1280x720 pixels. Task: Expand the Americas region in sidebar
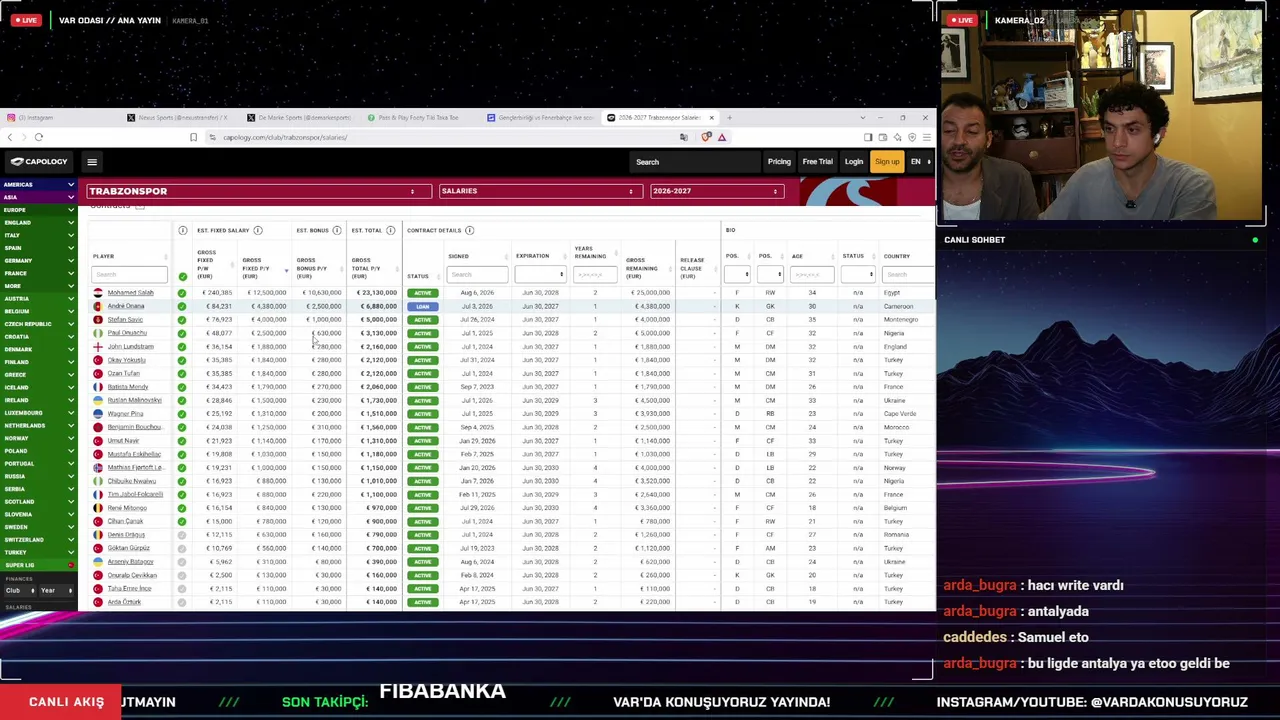[39, 185]
